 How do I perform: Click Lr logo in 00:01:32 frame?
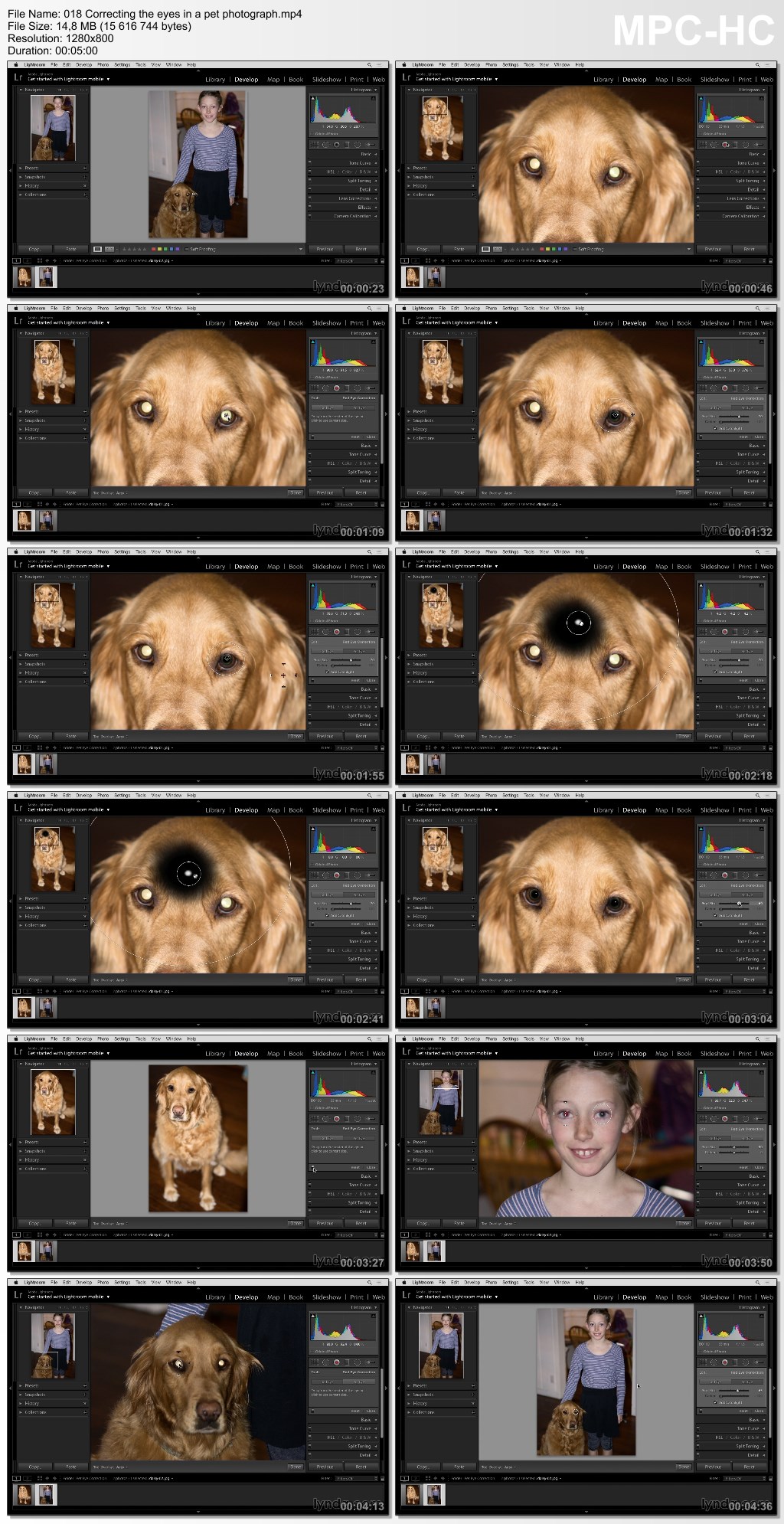pos(406,321)
